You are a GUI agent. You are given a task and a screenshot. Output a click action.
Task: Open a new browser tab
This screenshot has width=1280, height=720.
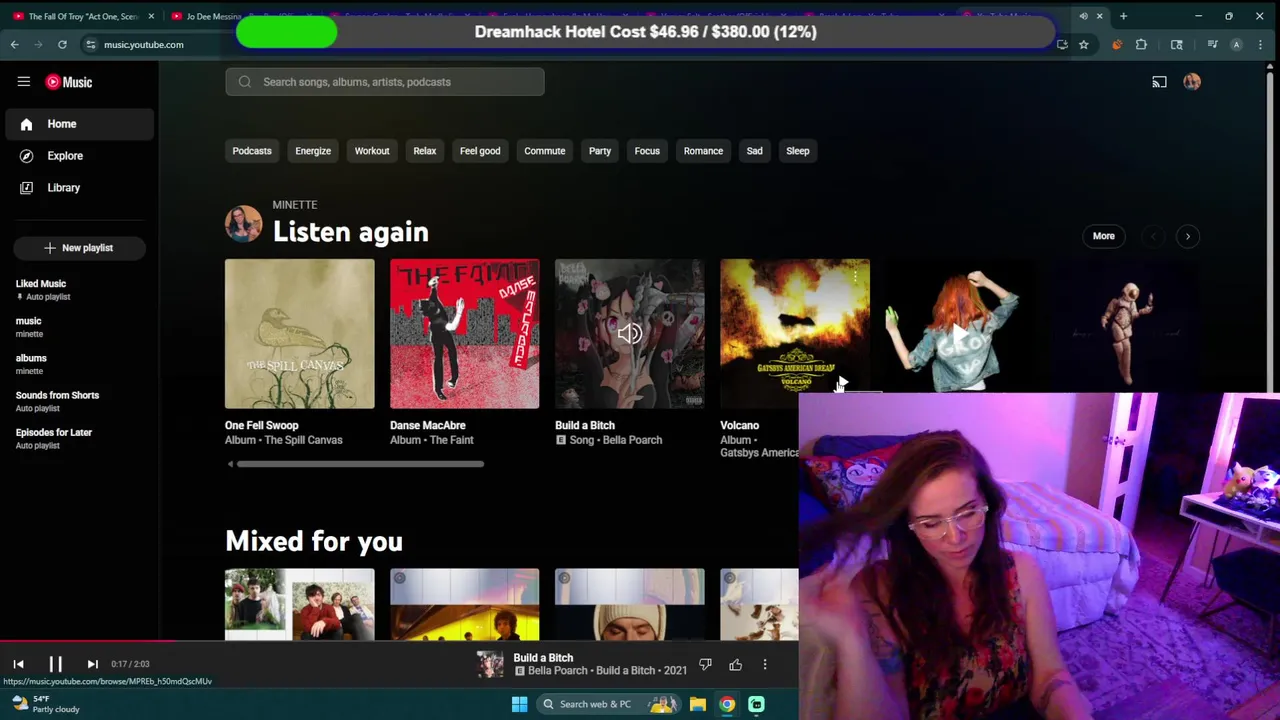coord(1123,16)
